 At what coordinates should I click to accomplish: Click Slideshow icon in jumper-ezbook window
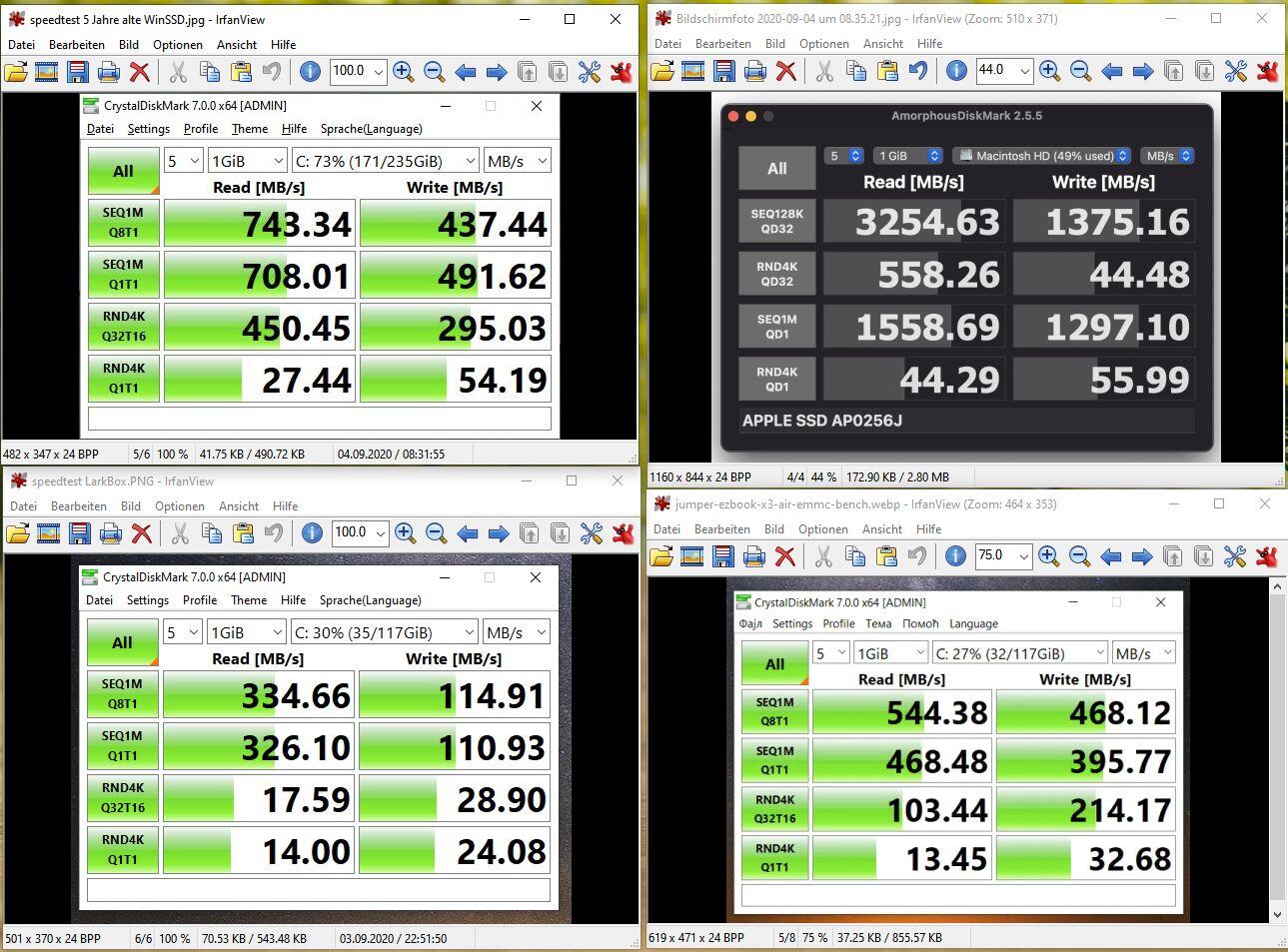pos(691,556)
